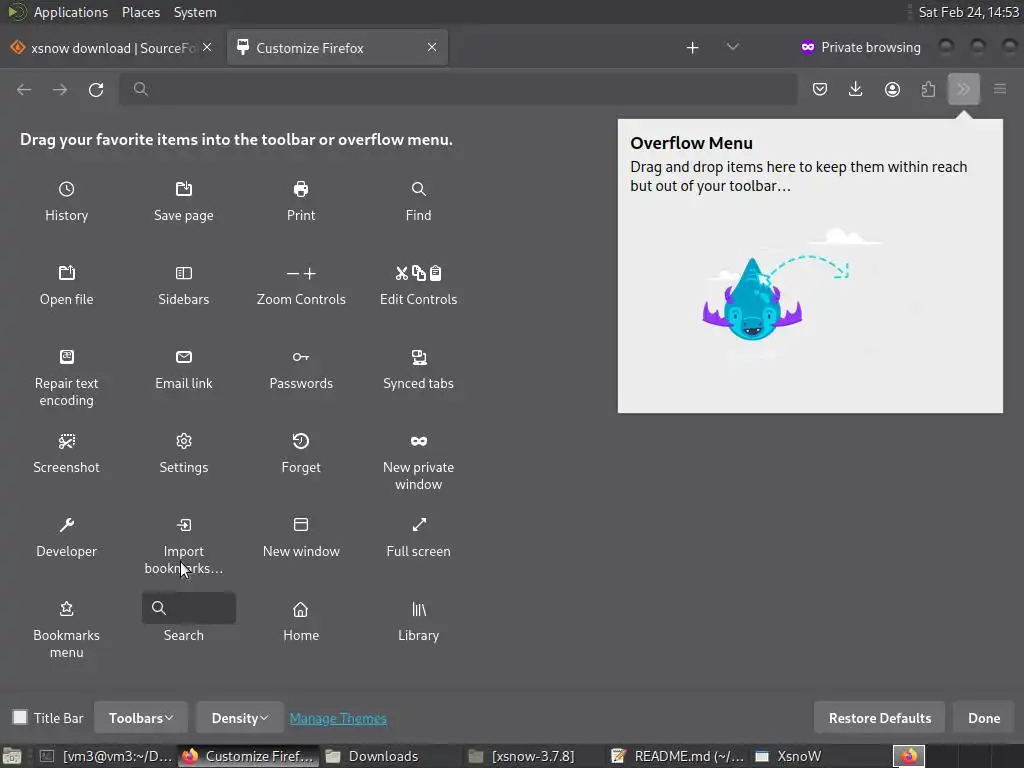Select the Zoom Controls item

(301, 285)
